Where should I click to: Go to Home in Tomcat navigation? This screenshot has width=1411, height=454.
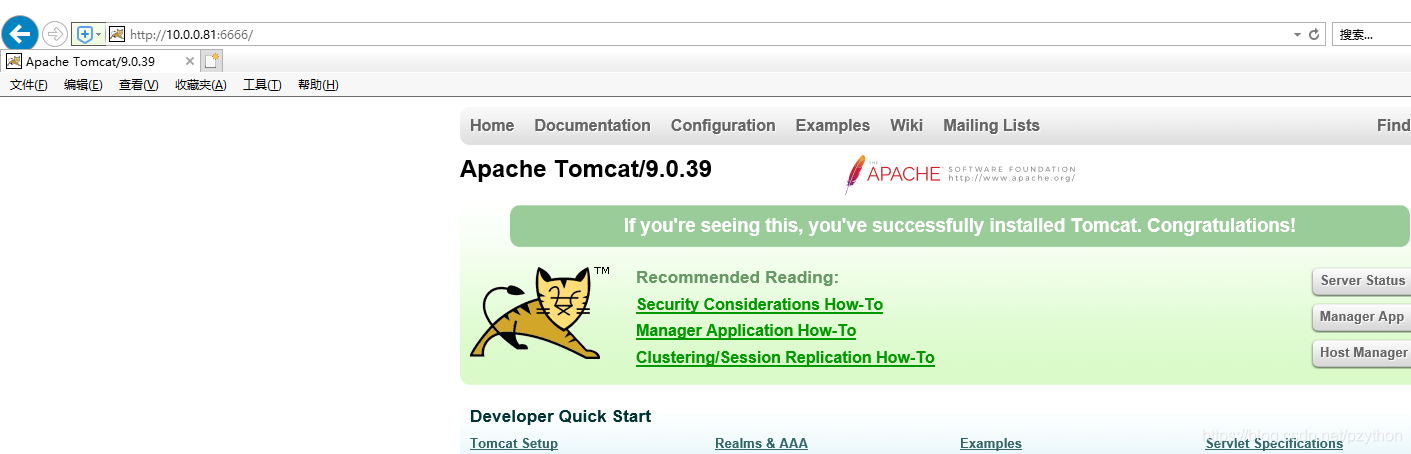tap(492, 125)
